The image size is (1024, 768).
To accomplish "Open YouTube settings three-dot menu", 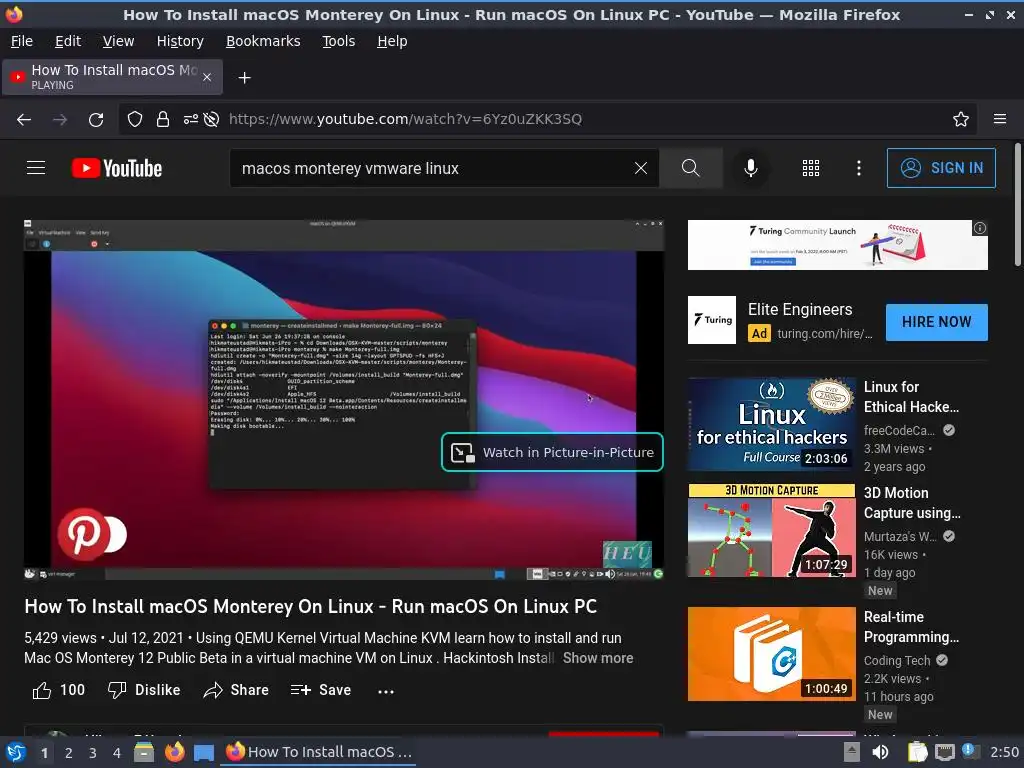I will 859,168.
